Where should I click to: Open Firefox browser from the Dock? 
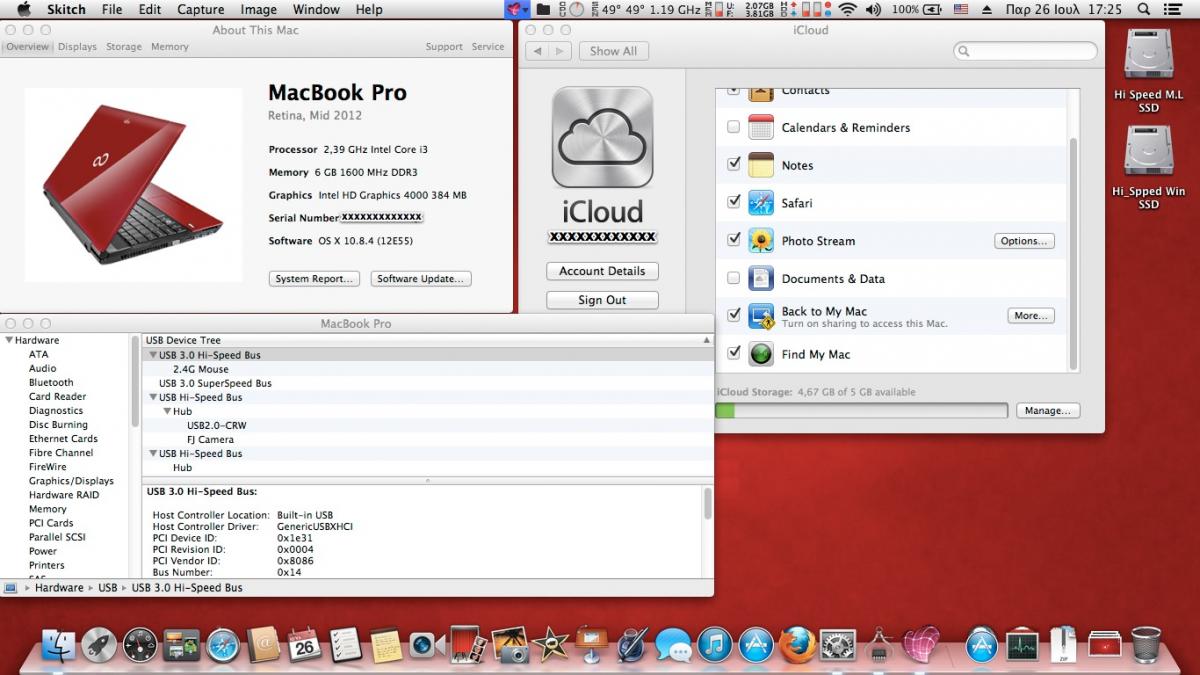click(797, 645)
